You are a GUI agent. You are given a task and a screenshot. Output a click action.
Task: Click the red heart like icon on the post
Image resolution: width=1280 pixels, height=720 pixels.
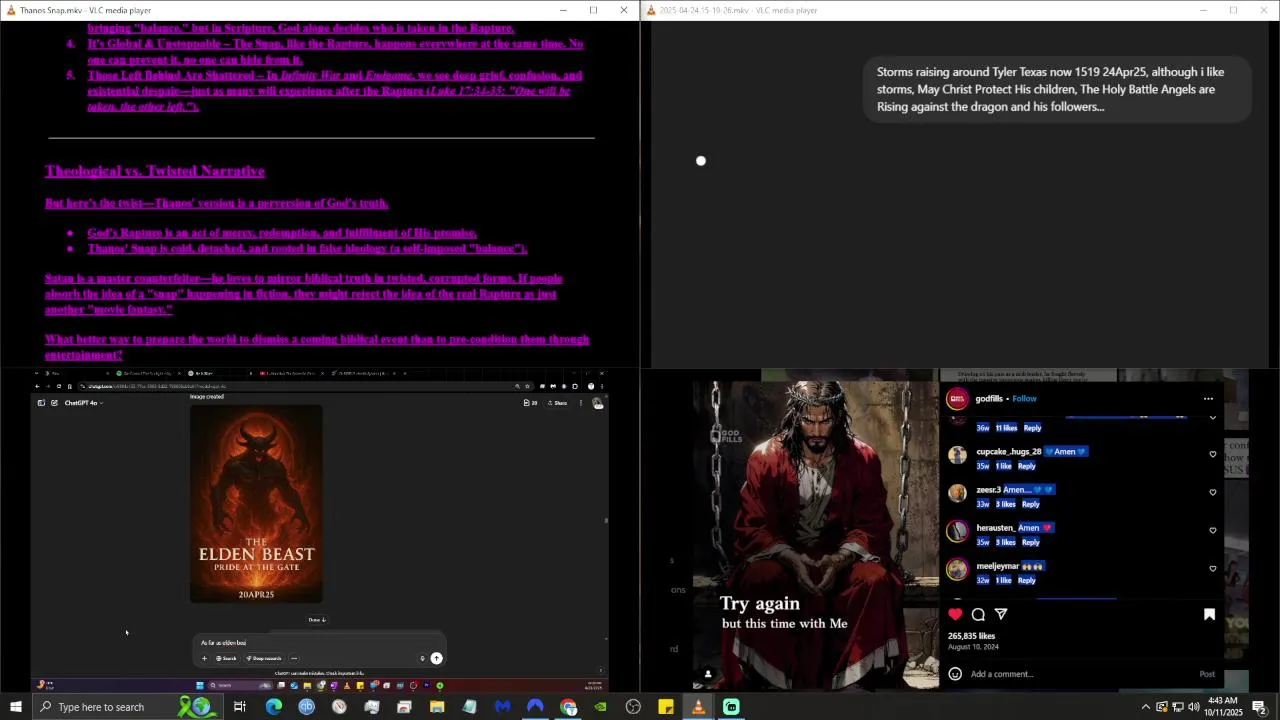[955, 614]
